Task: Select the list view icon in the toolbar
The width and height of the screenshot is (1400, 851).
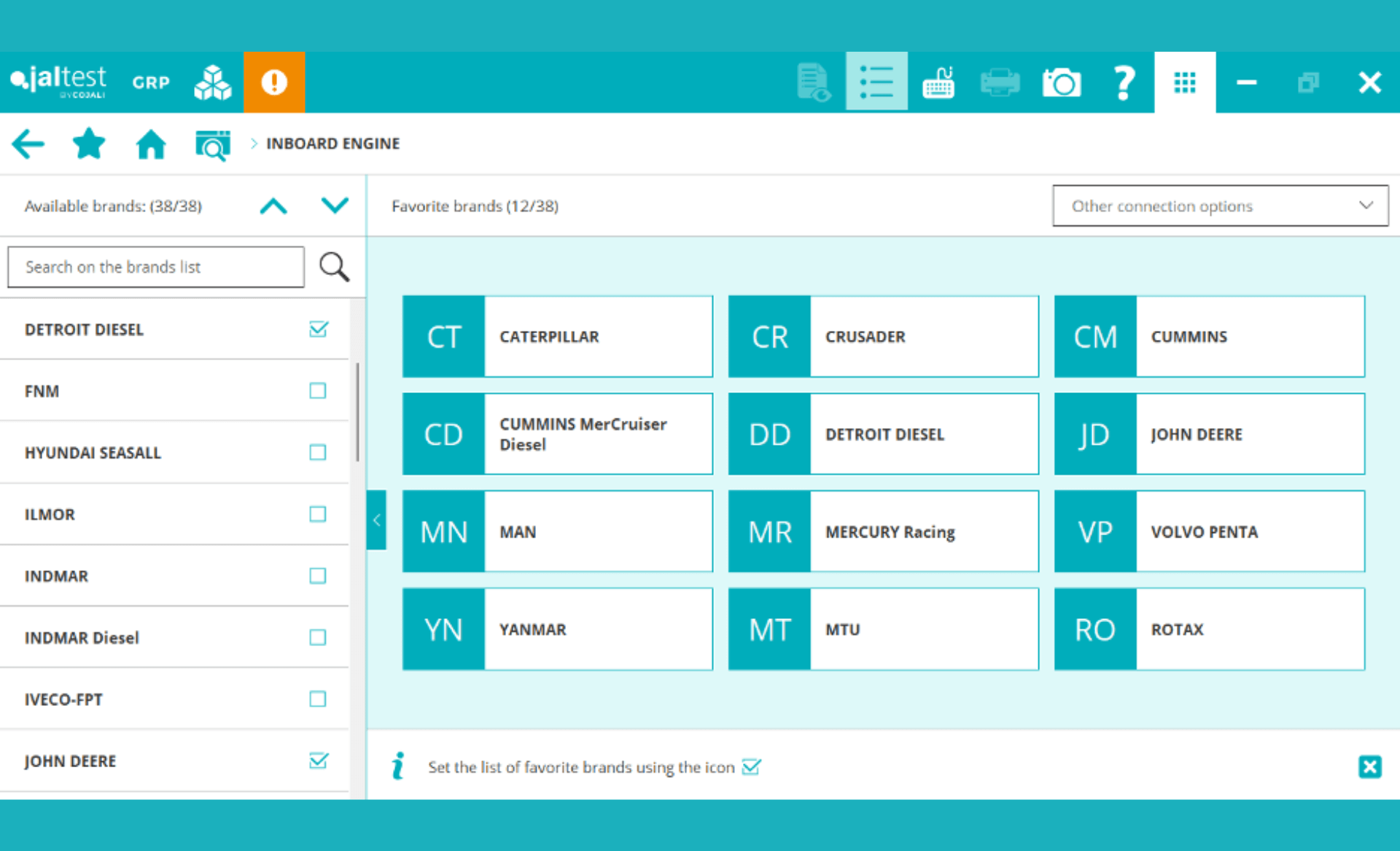Action: click(876, 82)
